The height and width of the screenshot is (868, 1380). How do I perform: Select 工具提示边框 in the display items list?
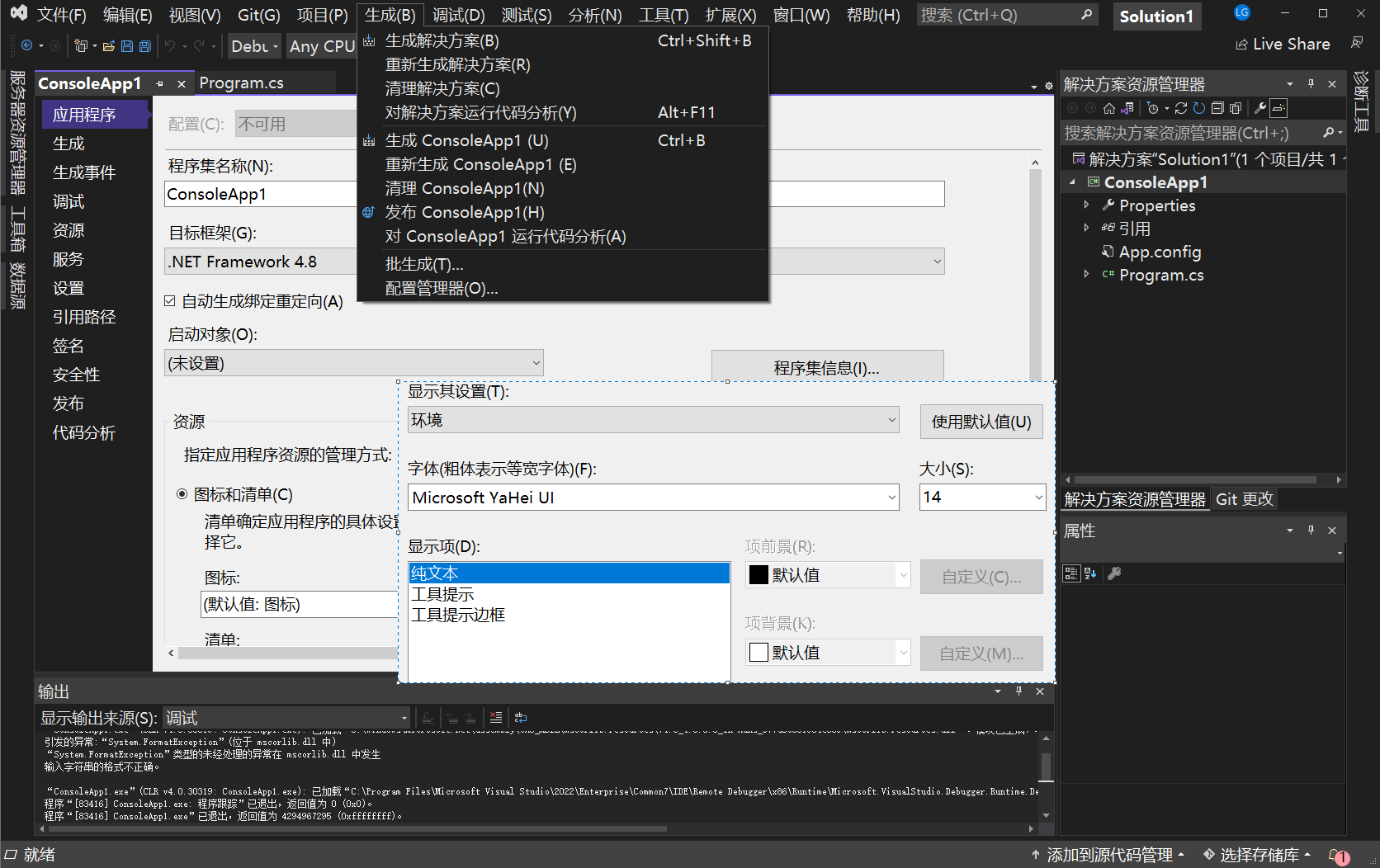tap(458, 615)
